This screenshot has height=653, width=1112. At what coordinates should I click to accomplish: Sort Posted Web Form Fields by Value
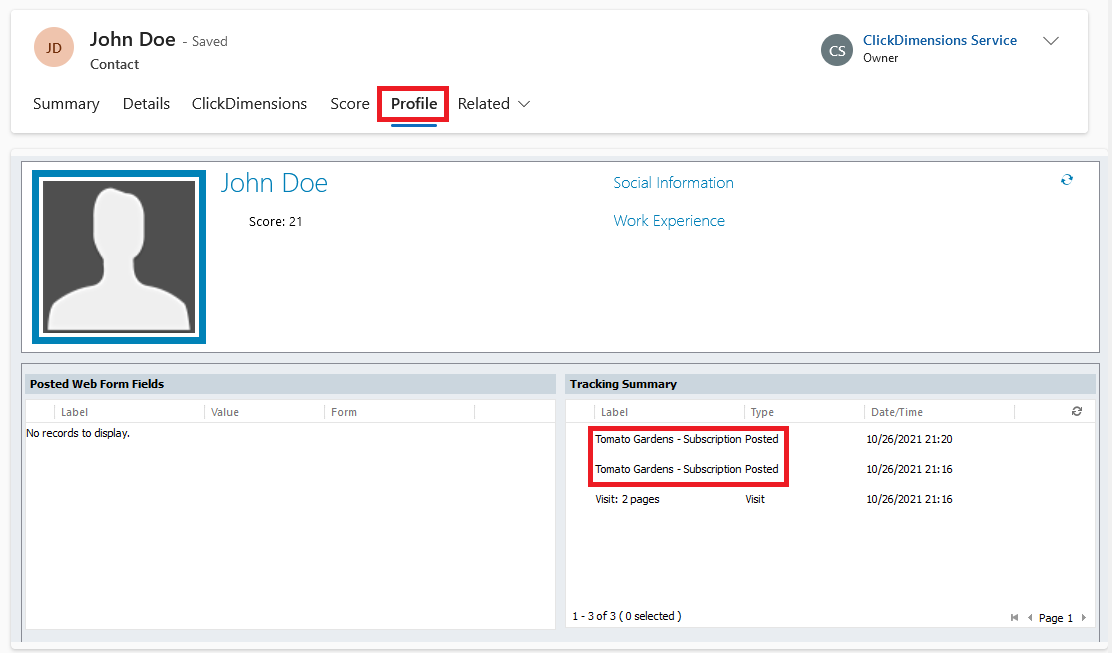click(x=225, y=412)
